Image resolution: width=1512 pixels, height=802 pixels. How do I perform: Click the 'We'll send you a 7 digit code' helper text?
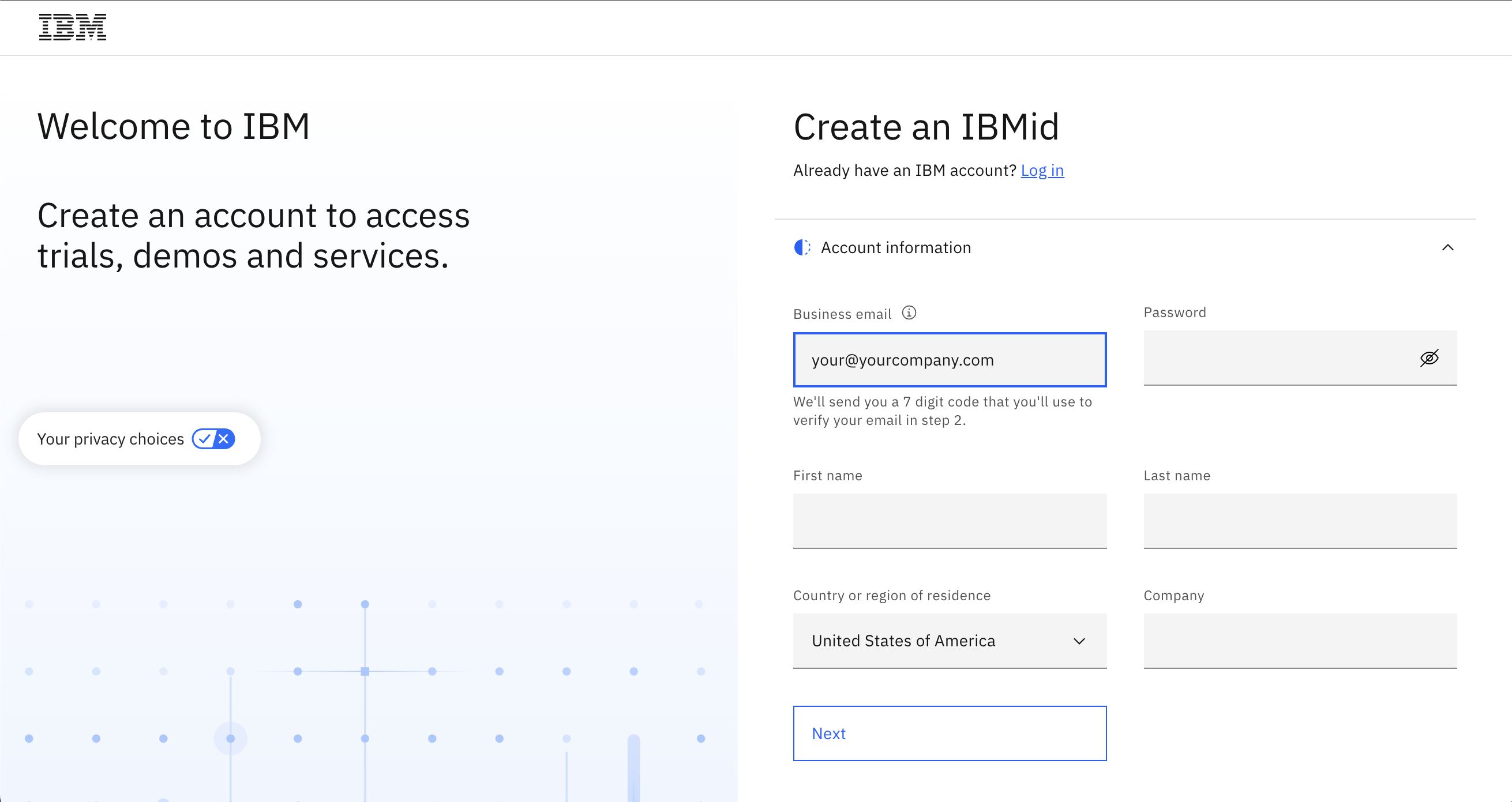tap(943, 411)
